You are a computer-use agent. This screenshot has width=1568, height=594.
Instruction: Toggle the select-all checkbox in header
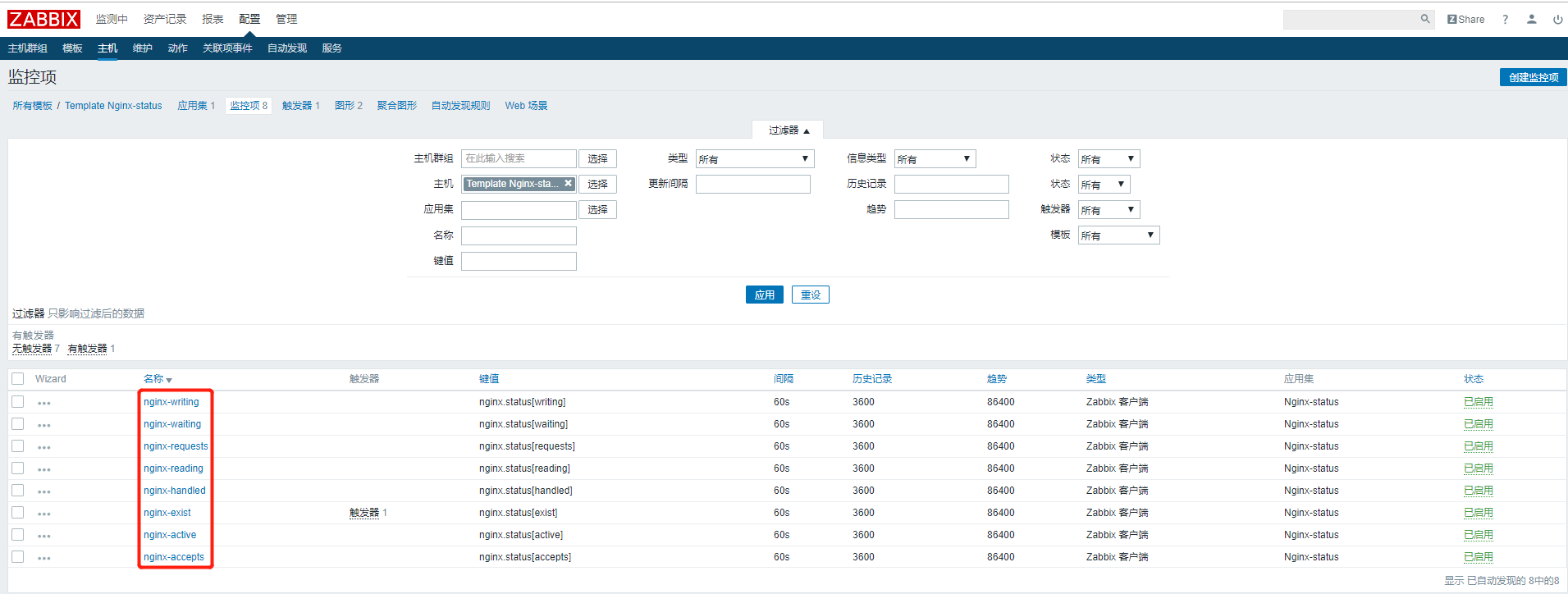pos(18,379)
